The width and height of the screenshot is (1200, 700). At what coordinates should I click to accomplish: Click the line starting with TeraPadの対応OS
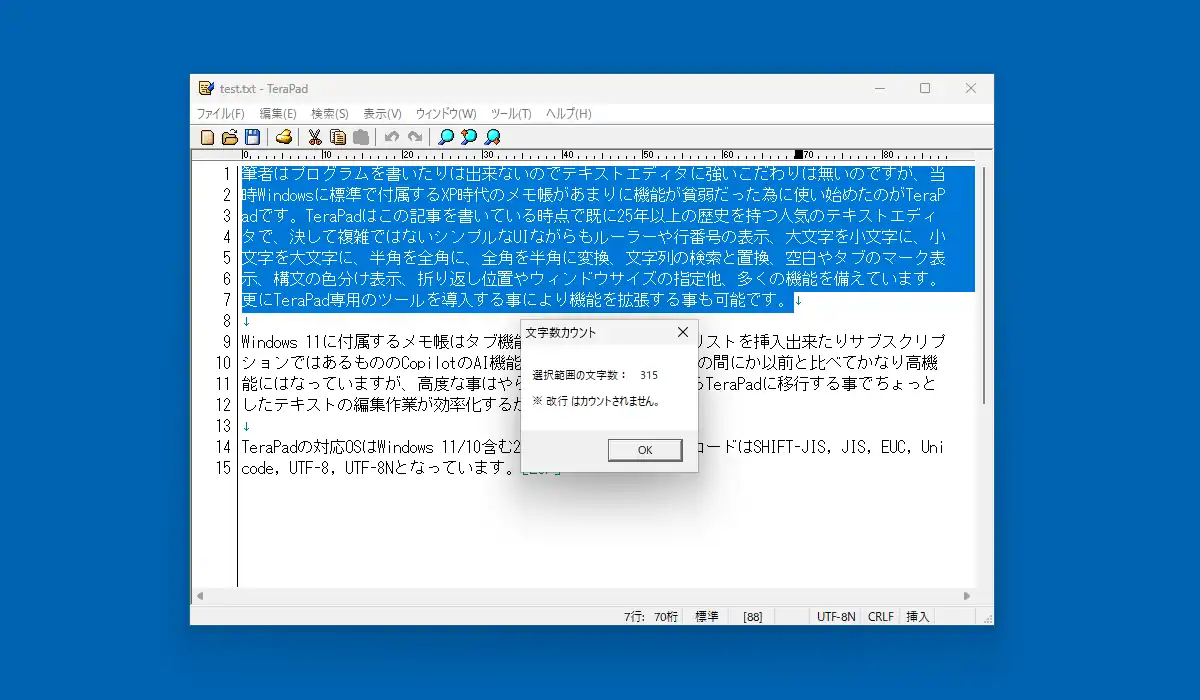click(593, 447)
